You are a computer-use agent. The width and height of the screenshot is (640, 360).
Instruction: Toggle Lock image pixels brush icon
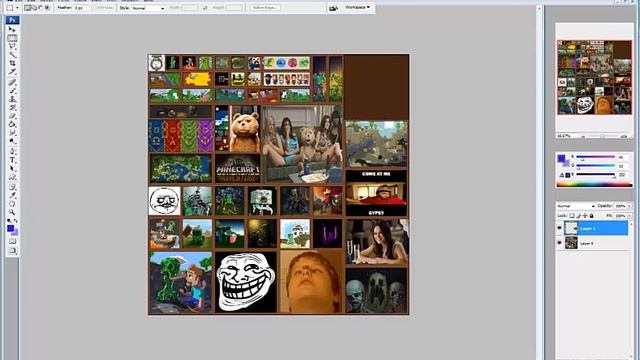[578, 216]
